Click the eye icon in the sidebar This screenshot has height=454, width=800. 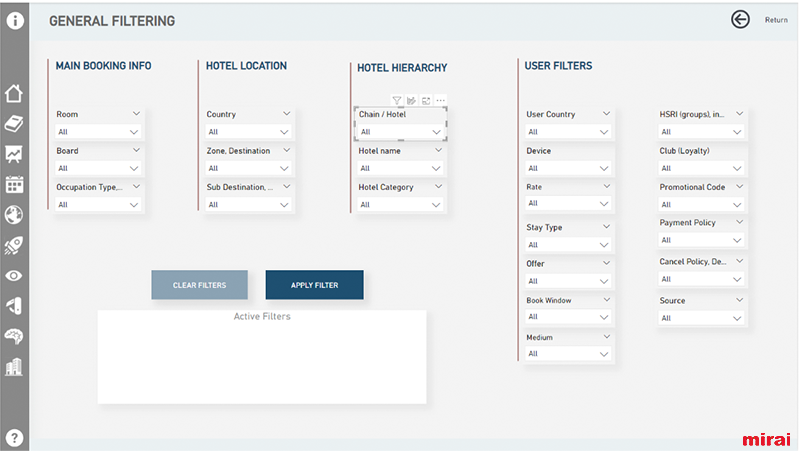(x=14, y=275)
